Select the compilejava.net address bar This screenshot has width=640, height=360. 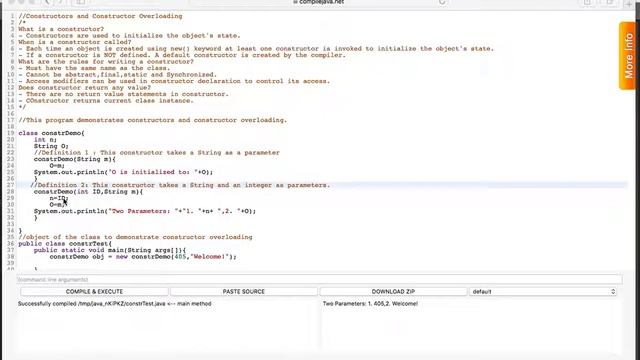[318, 2]
